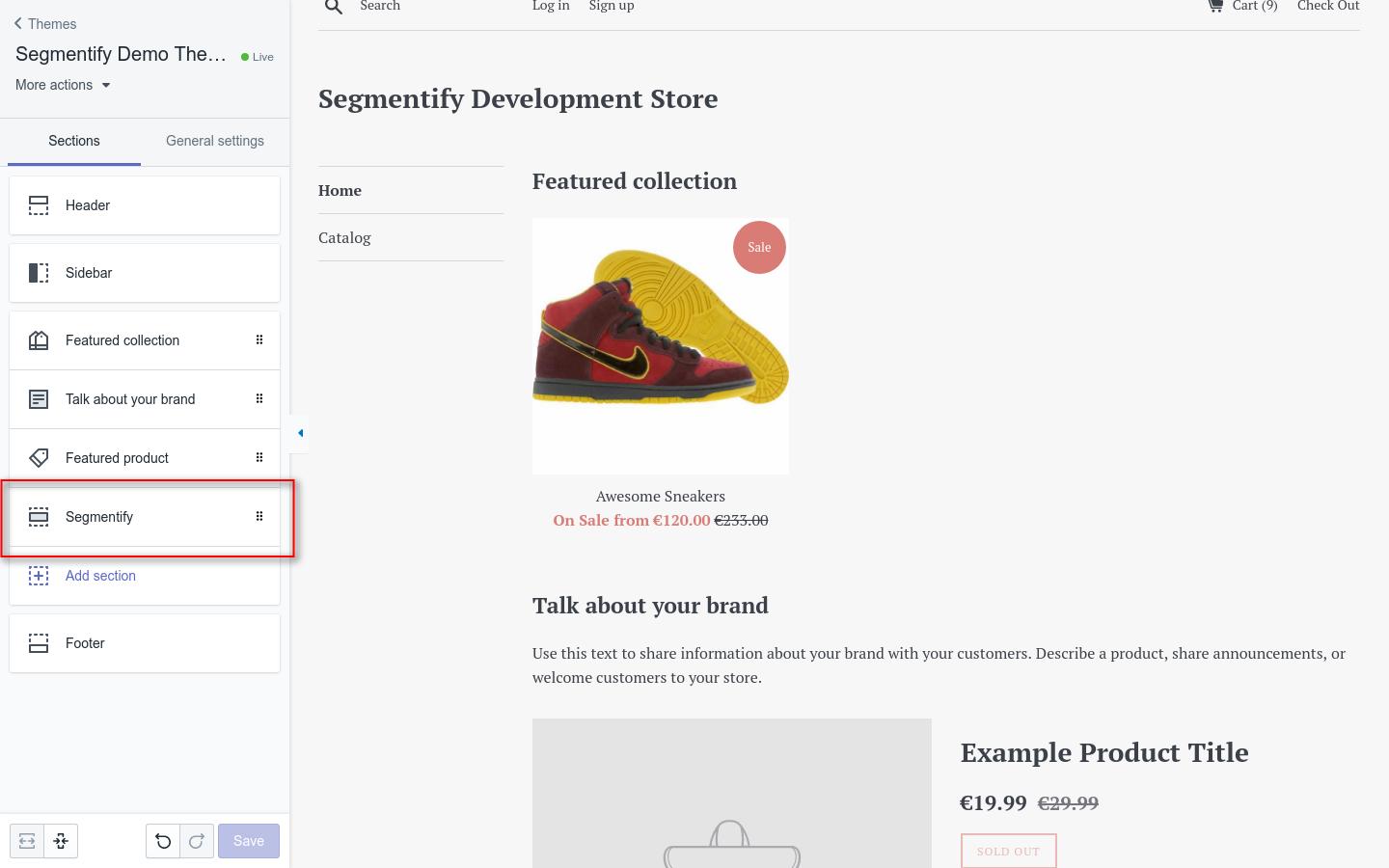Collapse the editor sidebar panel arrow
The width and height of the screenshot is (1389, 868).
pyautogui.click(x=300, y=433)
